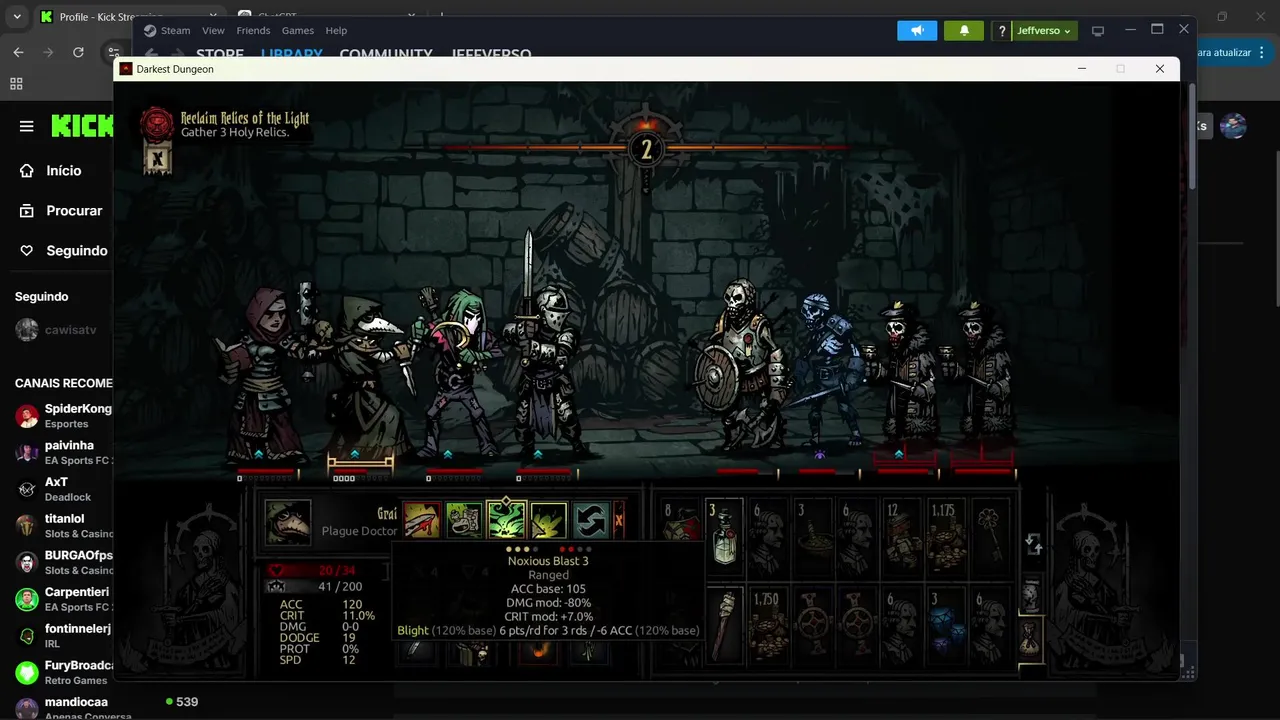
Task: Open the Steam announcements megaphone button
Action: (917, 31)
